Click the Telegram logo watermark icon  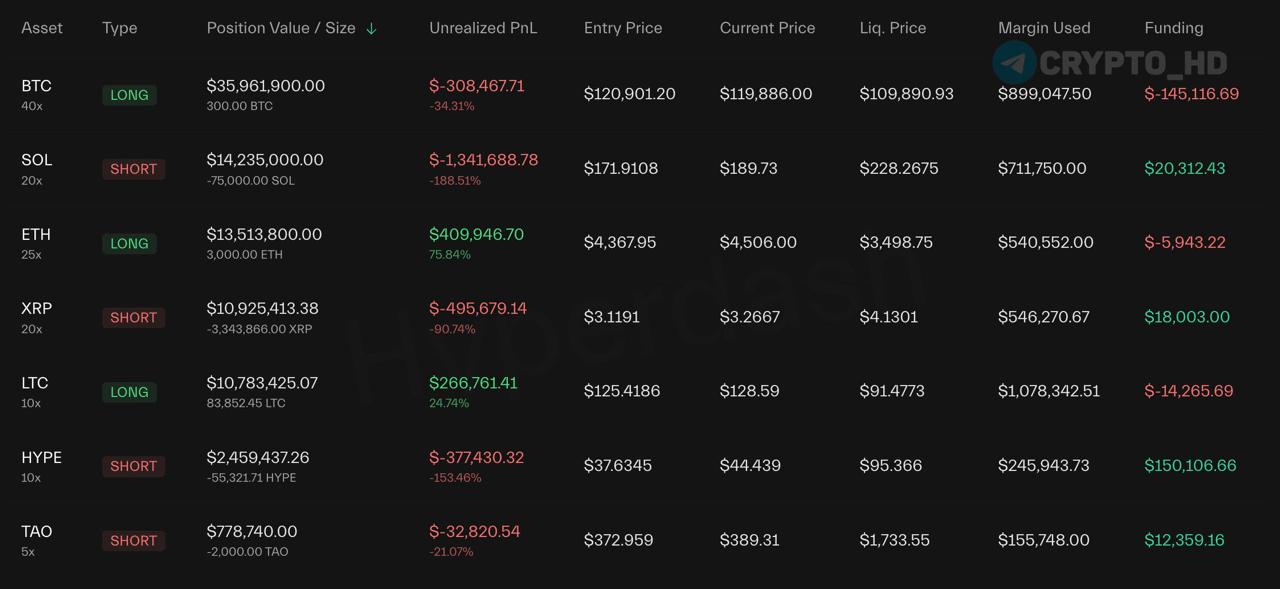(x=1014, y=62)
